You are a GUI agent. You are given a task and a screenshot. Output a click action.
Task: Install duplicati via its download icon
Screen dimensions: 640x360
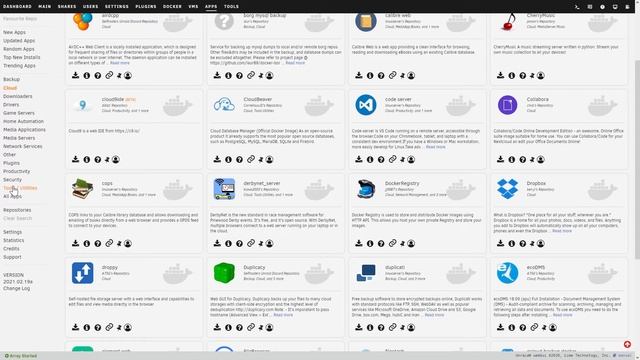359,327
